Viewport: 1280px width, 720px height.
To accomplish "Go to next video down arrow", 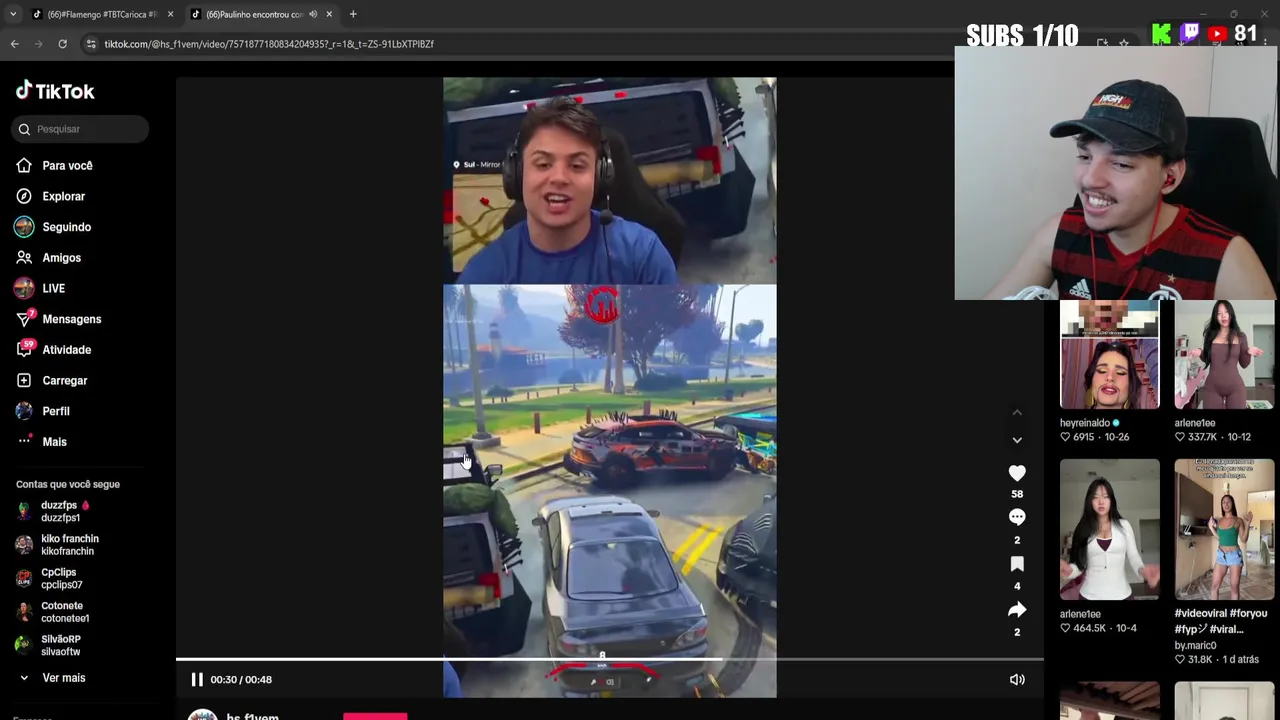I will (1017, 440).
